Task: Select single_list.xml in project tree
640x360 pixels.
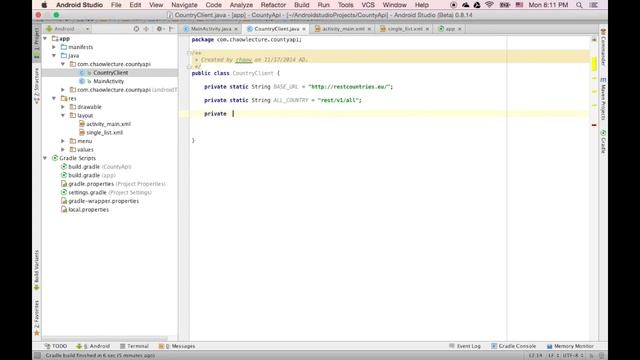Action: click(104, 133)
